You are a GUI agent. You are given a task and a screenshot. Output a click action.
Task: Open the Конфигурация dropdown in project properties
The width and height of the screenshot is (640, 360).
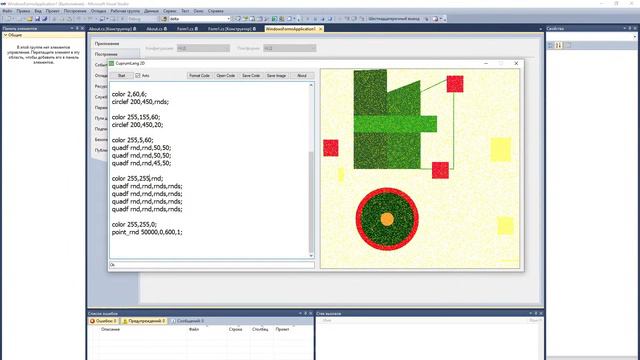point(203,48)
